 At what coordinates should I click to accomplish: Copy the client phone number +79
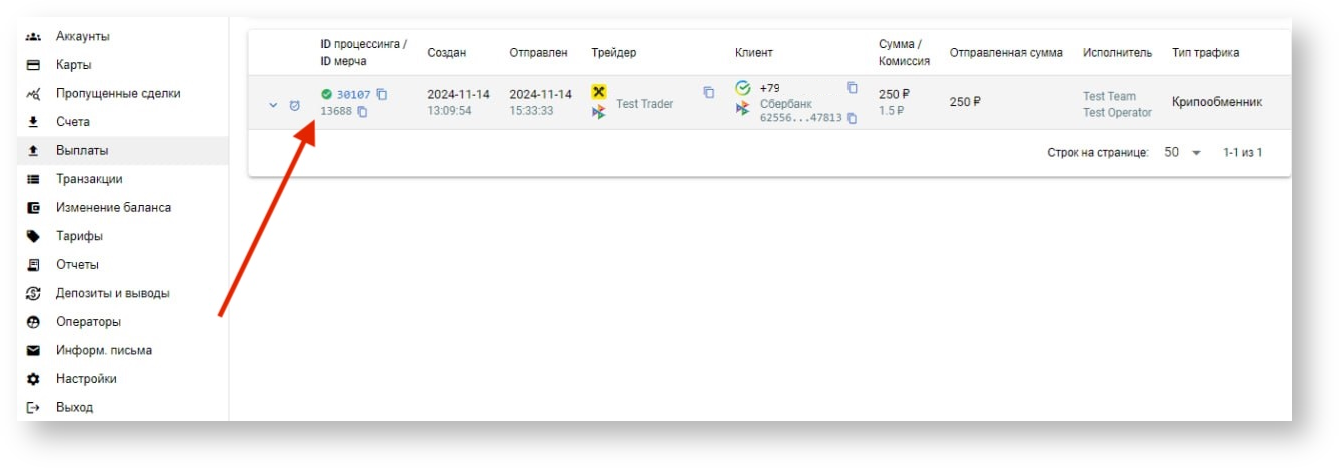click(x=852, y=88)
